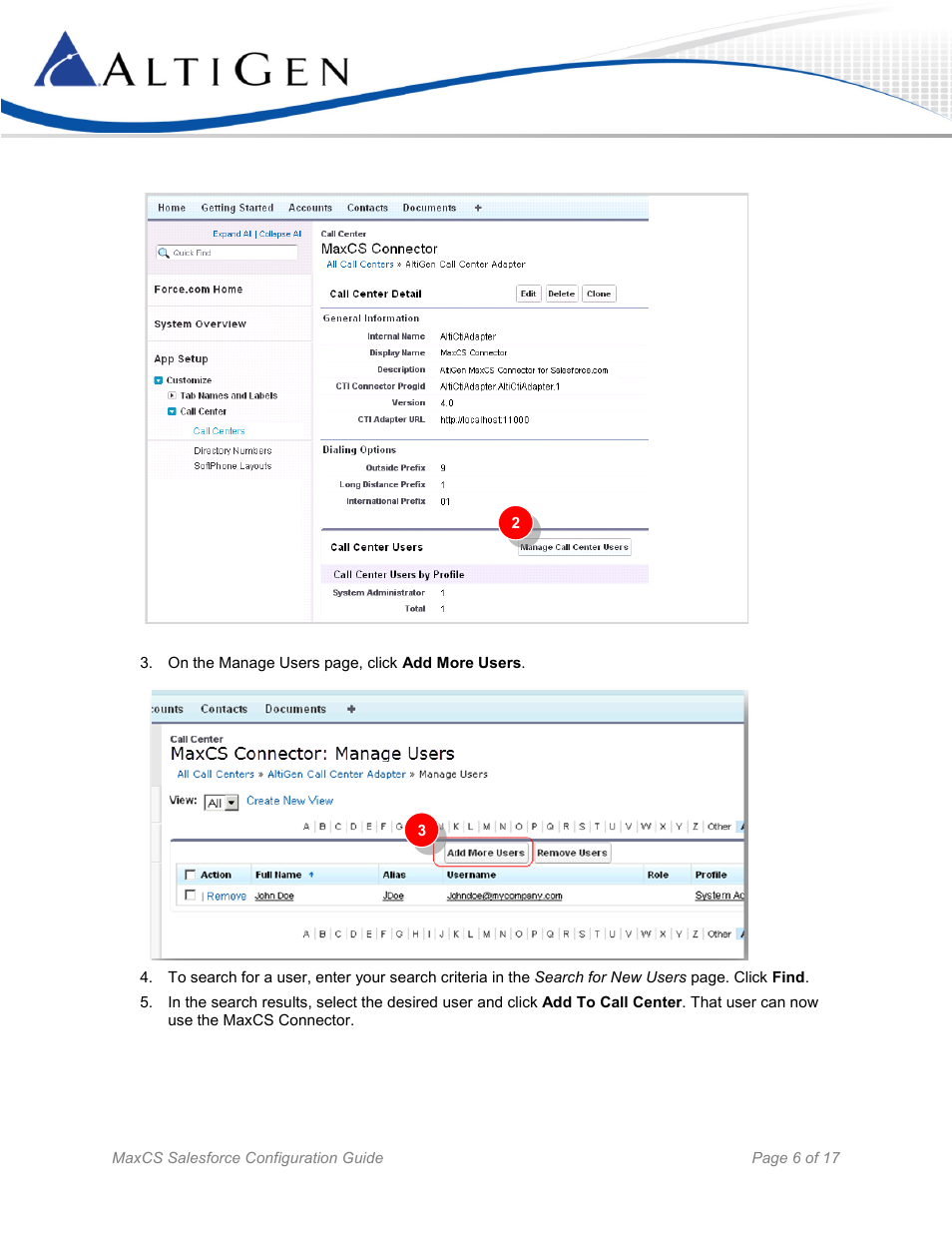Viewport: 952px width, 1233px height.
Task: Open the plus tab on MaxCS Connector page
Action: point(478,208)
